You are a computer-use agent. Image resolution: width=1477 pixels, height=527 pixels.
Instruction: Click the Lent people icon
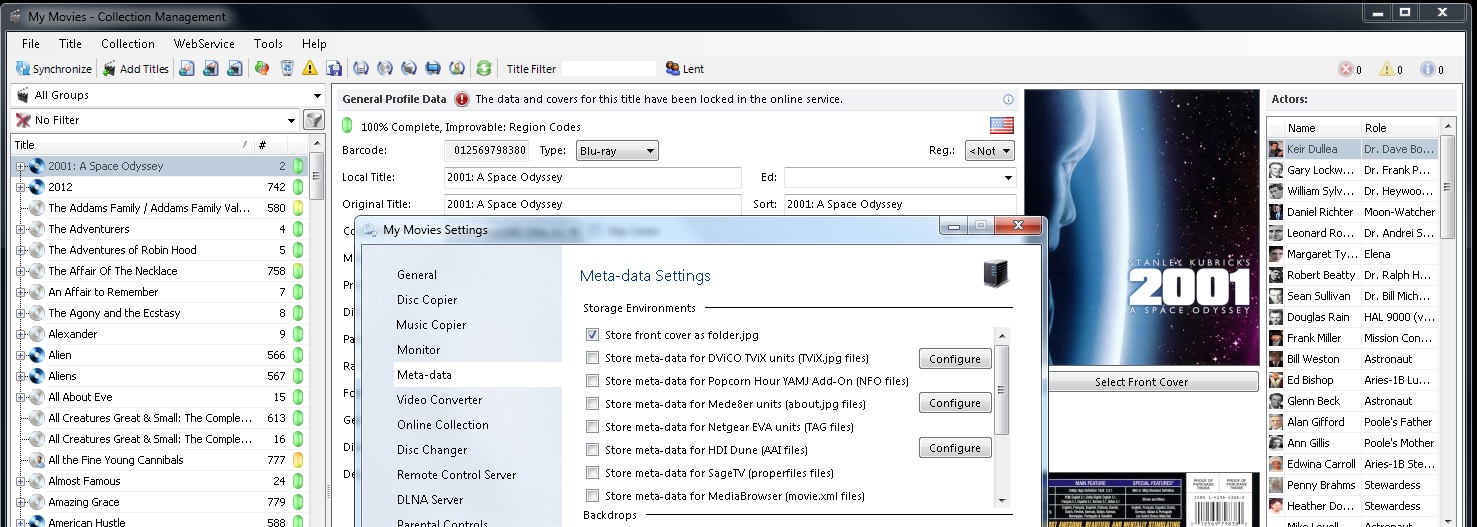673,69
